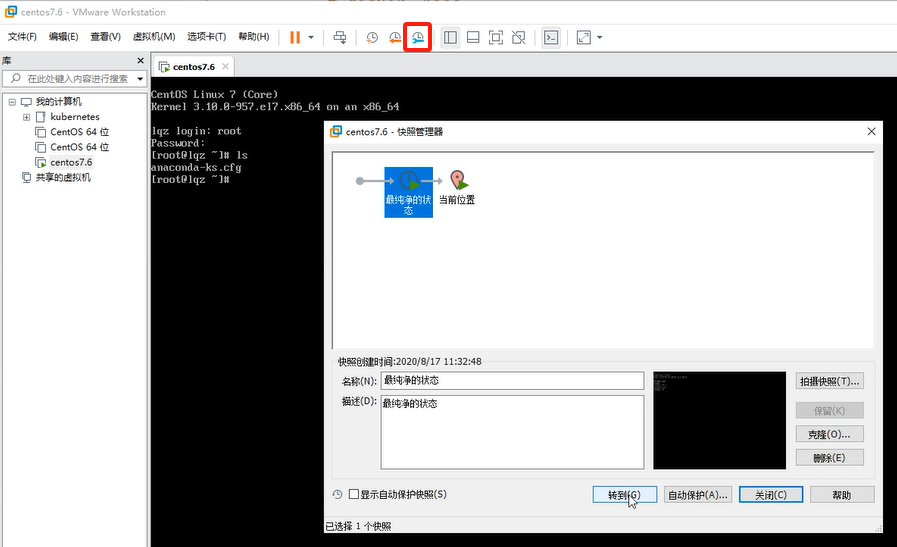This screenshot has height=547, width=897.
Task: Open the 选项卡(T) menu
Action: point(207,37)
